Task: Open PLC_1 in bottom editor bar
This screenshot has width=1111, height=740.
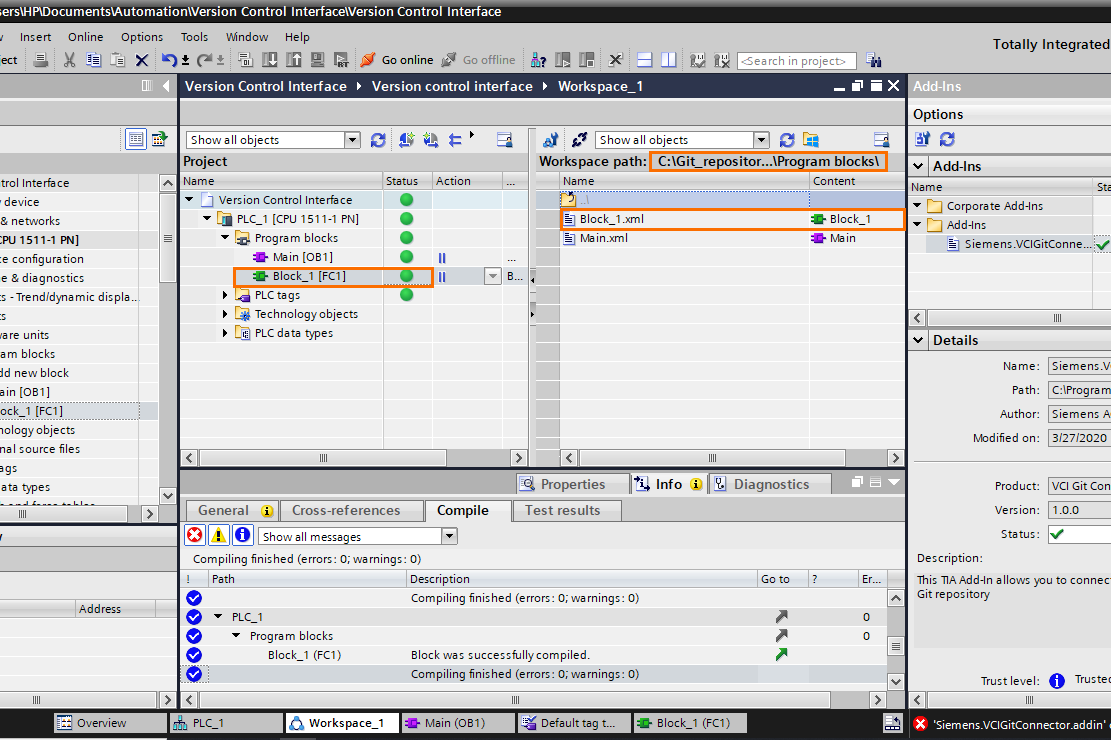Action: 227,723
